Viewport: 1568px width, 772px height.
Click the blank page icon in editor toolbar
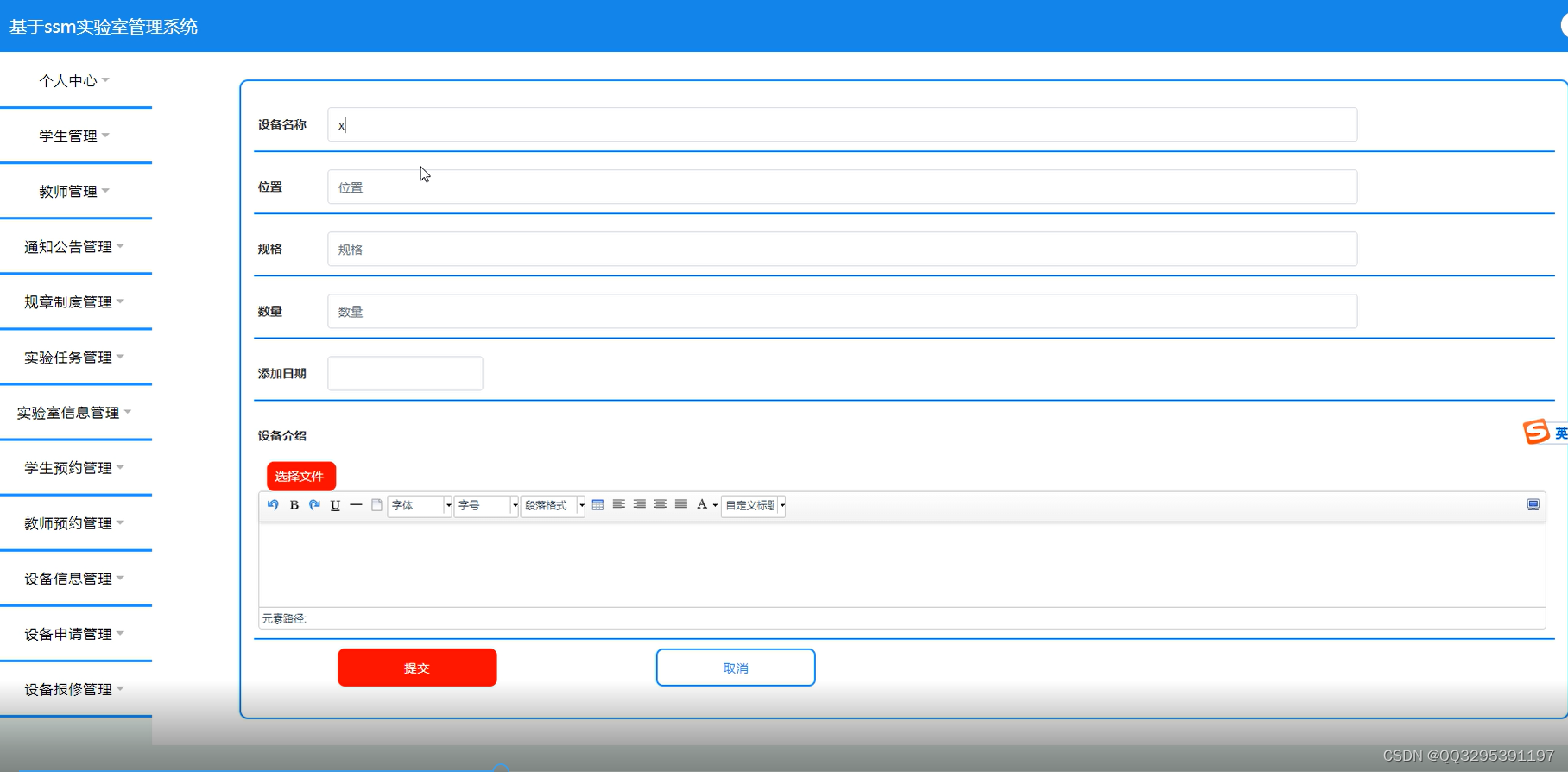point(376,505)
